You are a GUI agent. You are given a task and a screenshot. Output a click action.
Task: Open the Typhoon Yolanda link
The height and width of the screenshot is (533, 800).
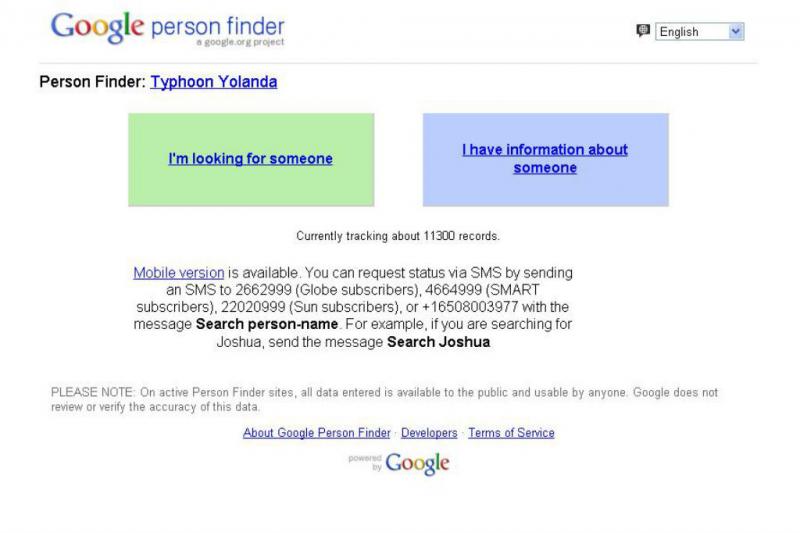pos(214,82)
